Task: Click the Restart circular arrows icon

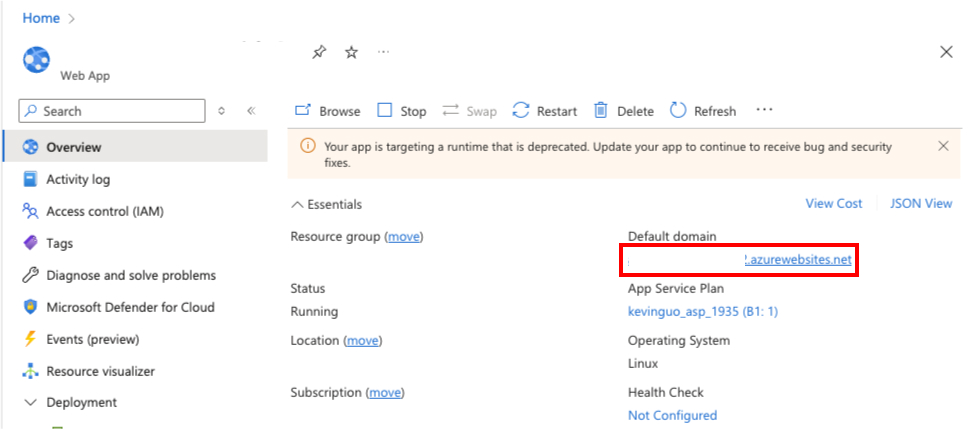Action: 521,110
